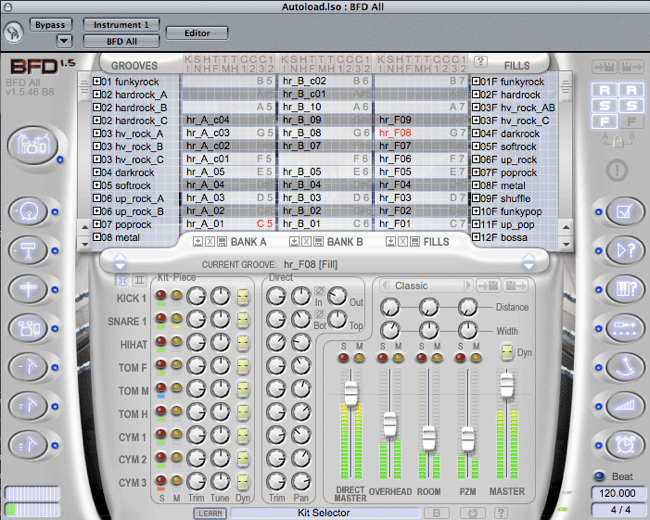Select the kick drum icon

tap(29, 211)
